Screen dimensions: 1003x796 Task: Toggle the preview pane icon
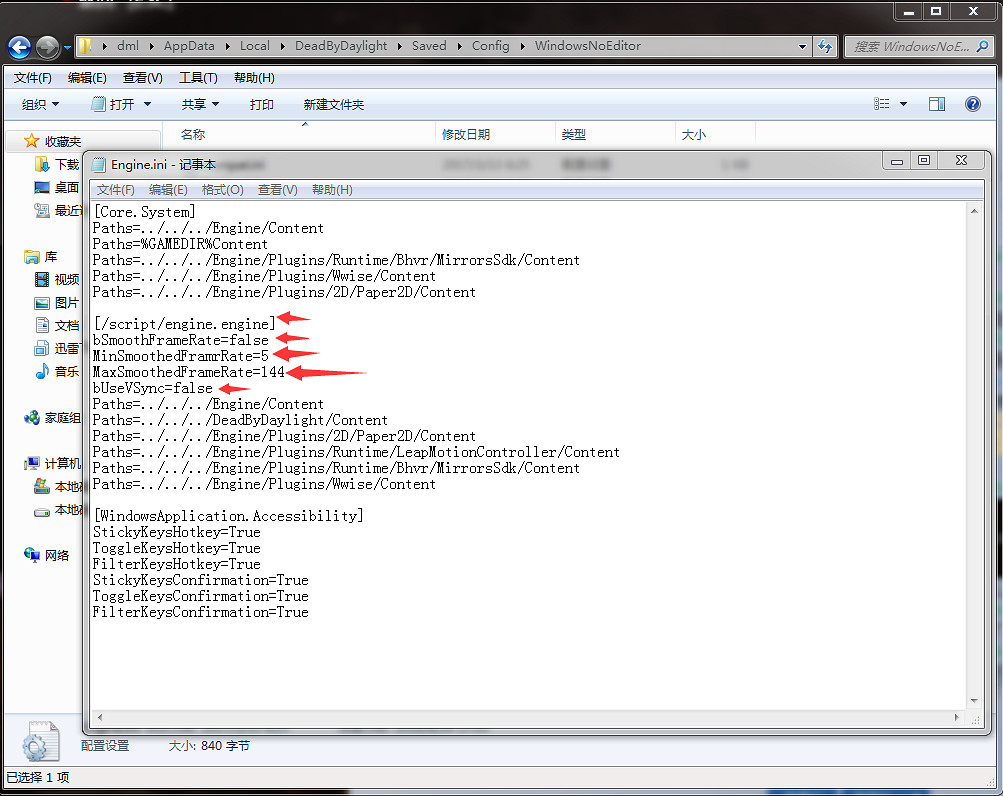pyautogui.click(x=937, y=104)
